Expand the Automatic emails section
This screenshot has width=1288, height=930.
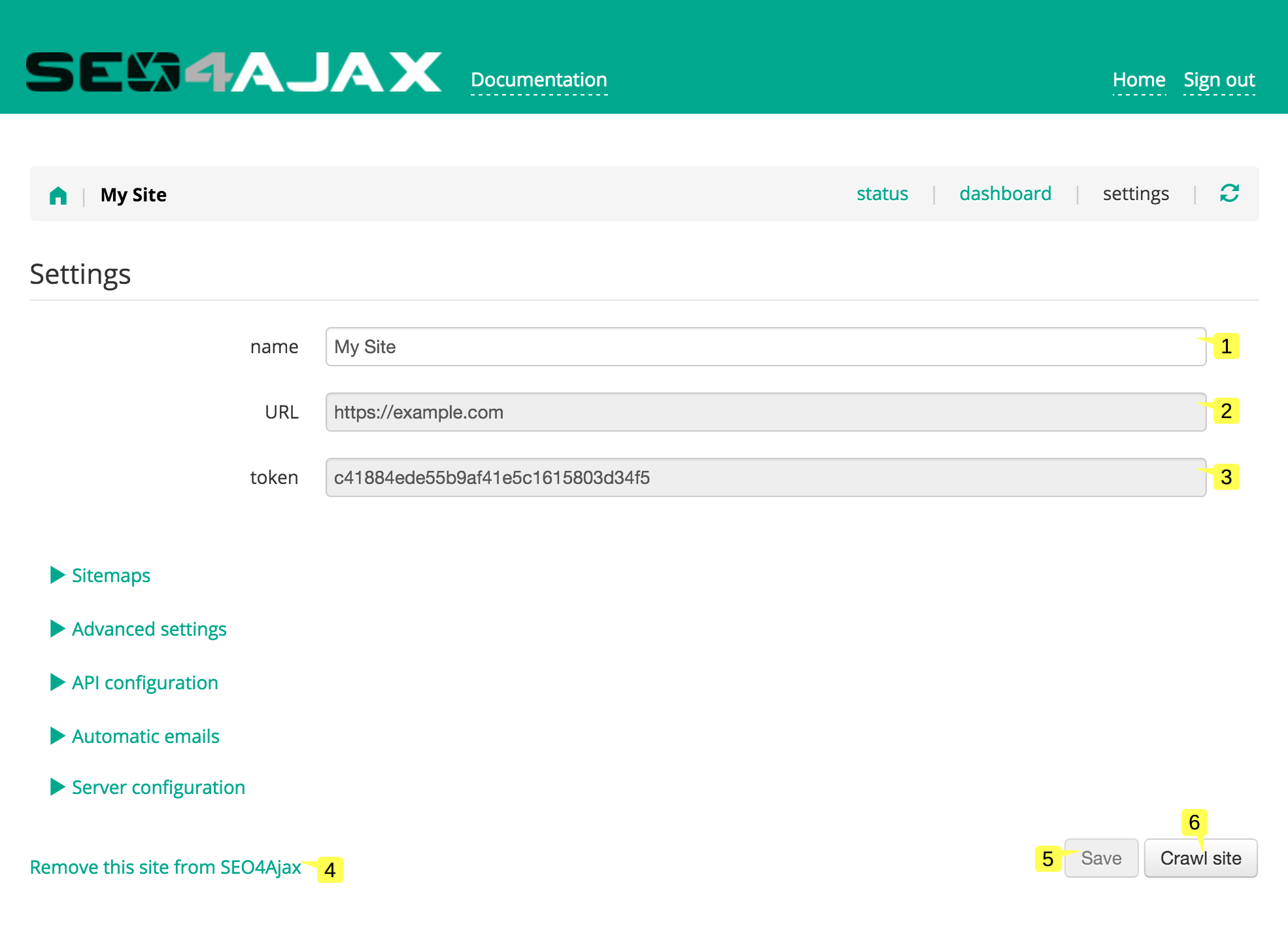coord(144,736)
